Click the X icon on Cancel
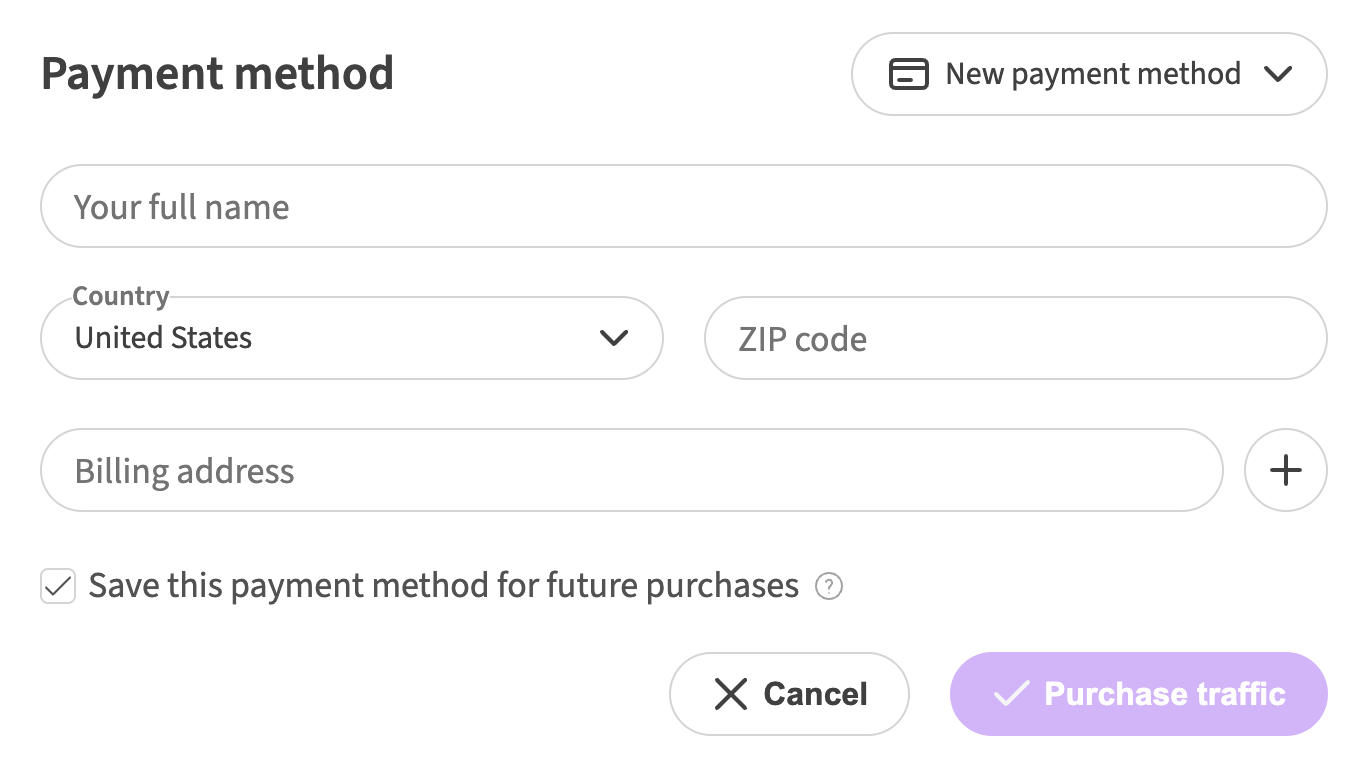 tap(731, 694)
